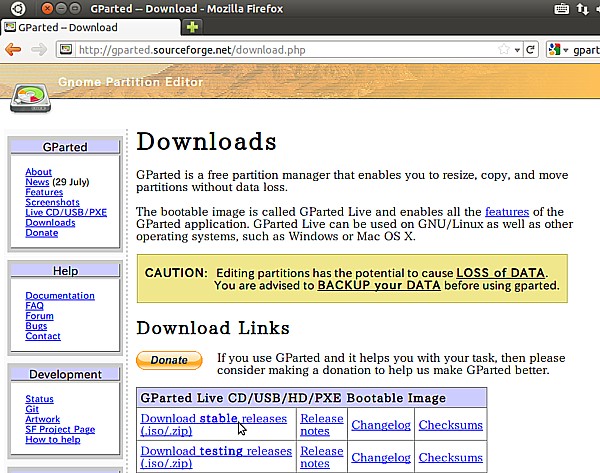Click the browser forward arrow button
Image resolution: width=600 pixels, height=473 pixels.
39,49
